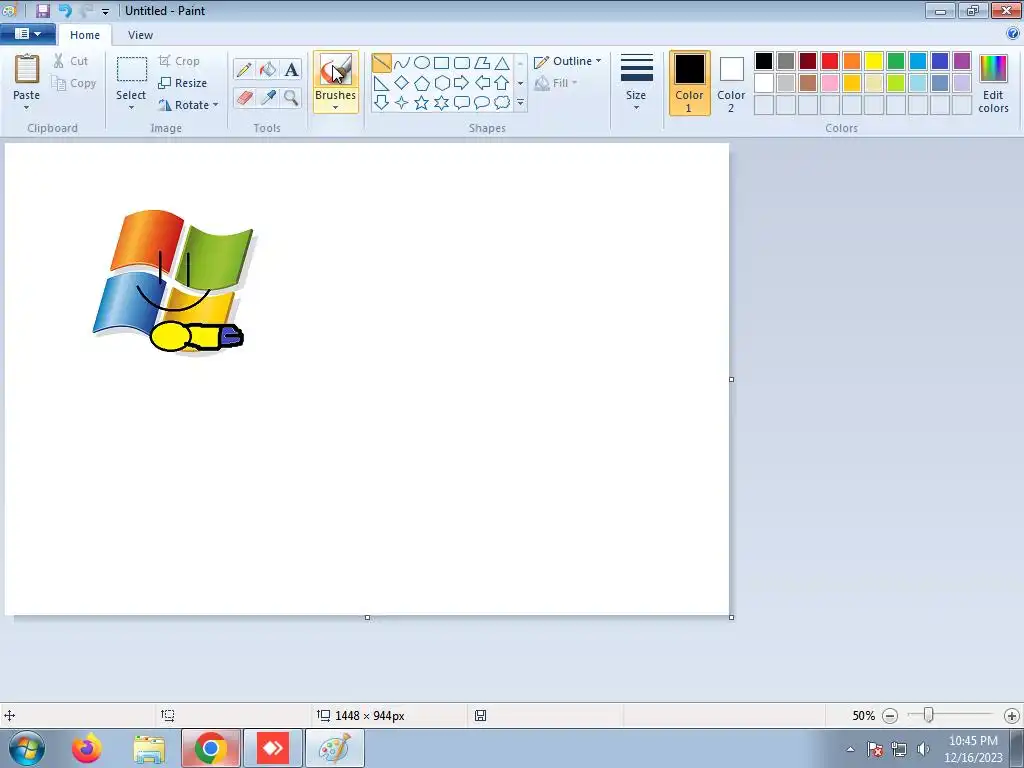This screenshot has width=1024, height=768.
Task: Click the rectangular Select tool
Action: (x=131, y=70)
